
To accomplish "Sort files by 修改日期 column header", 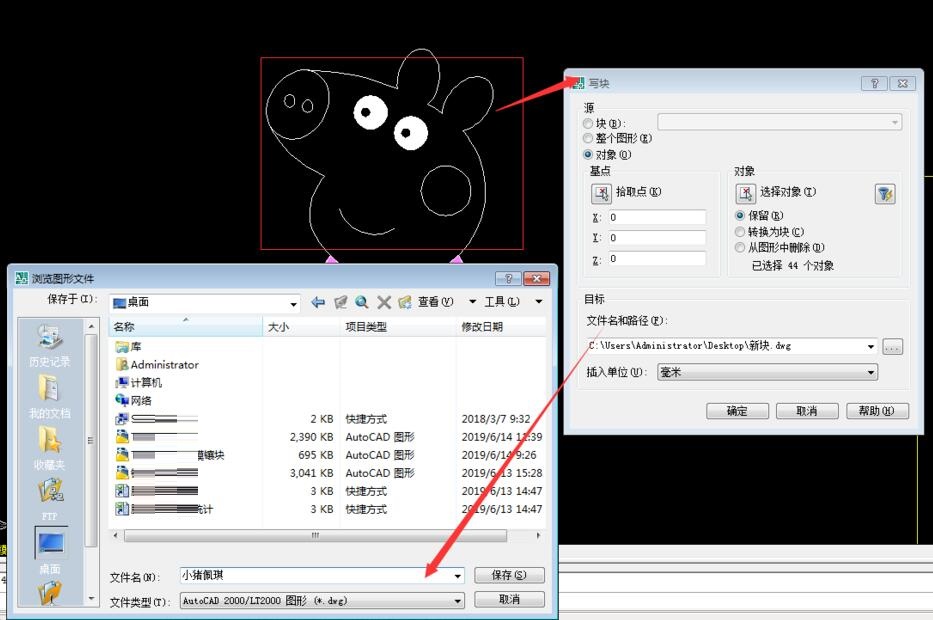I will (501, 327).
